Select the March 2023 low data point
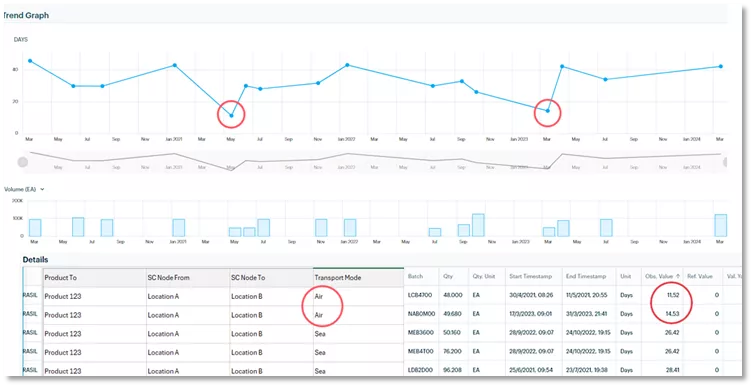753x387 pixels. [547, 111]
